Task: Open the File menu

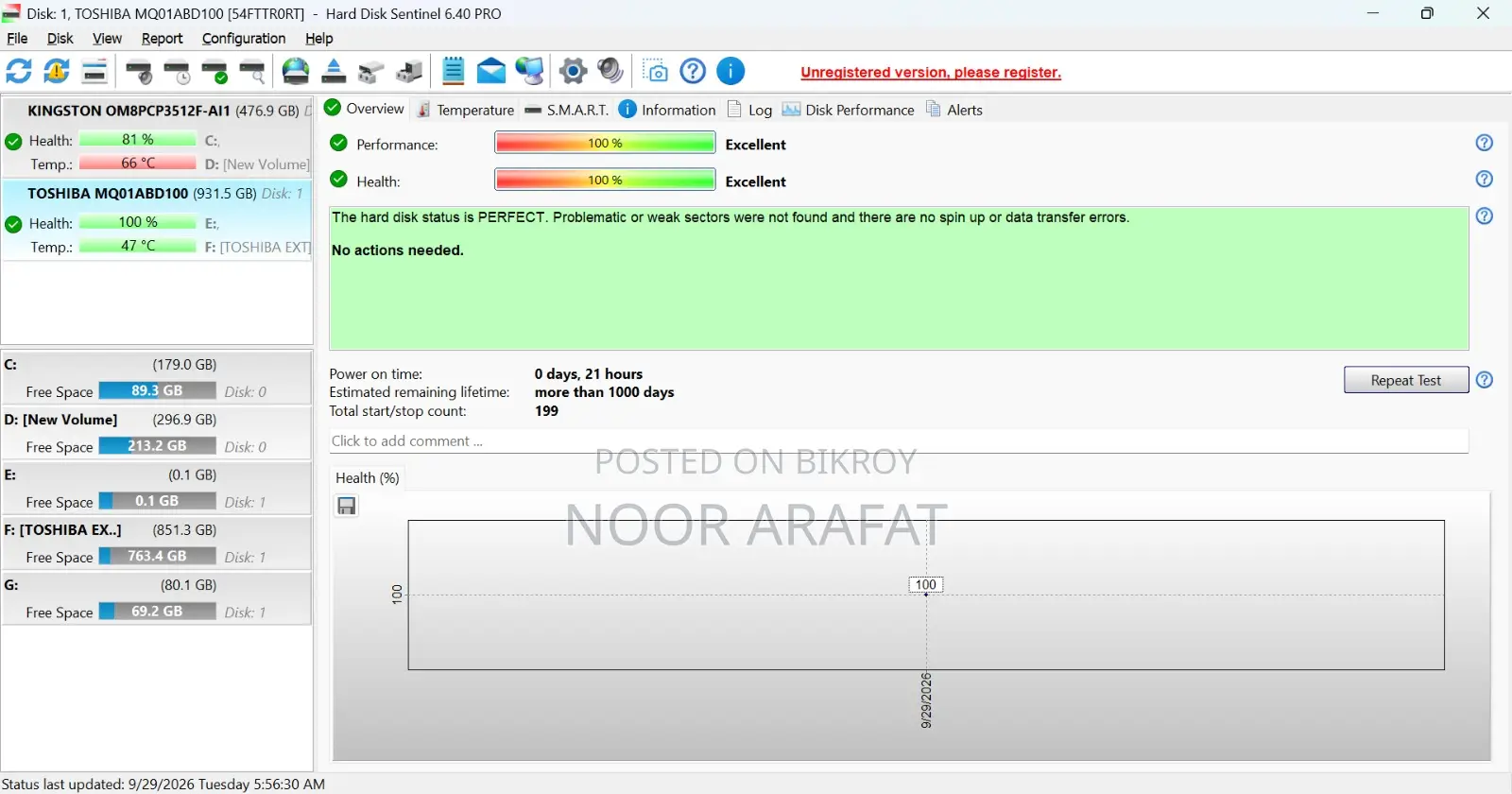Action: click(x=17, y=39)
